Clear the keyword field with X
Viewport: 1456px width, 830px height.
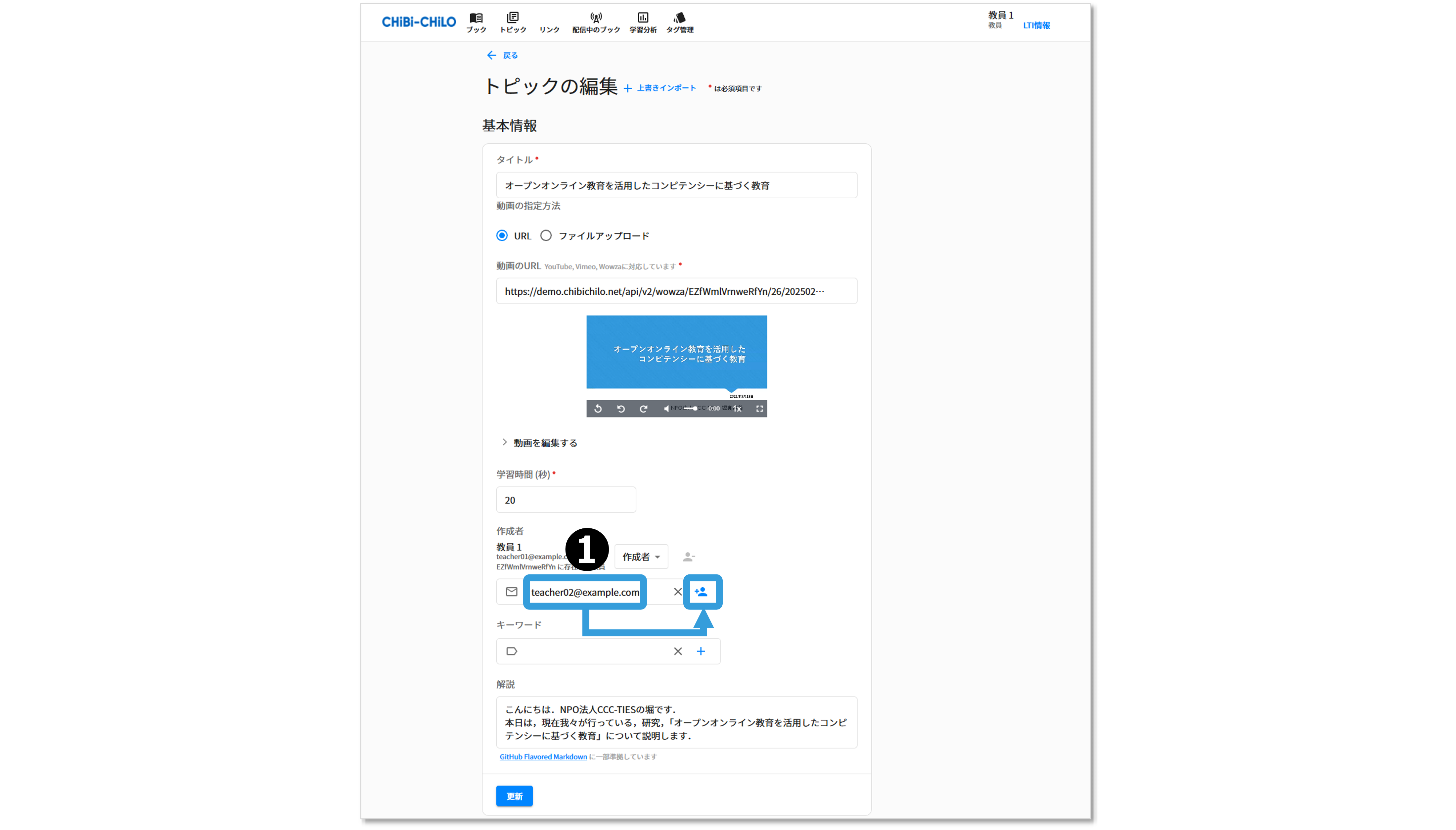pos(677,651)
